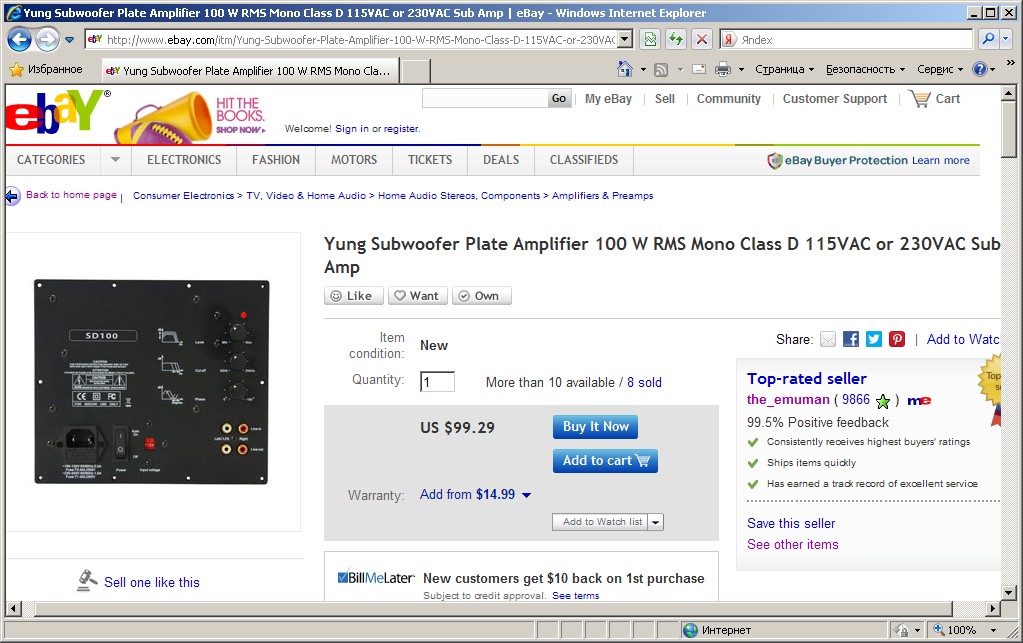This screenshot has width=1023, height=643.
Task: Click the Print toolbar icon
Action: (723, 69)
